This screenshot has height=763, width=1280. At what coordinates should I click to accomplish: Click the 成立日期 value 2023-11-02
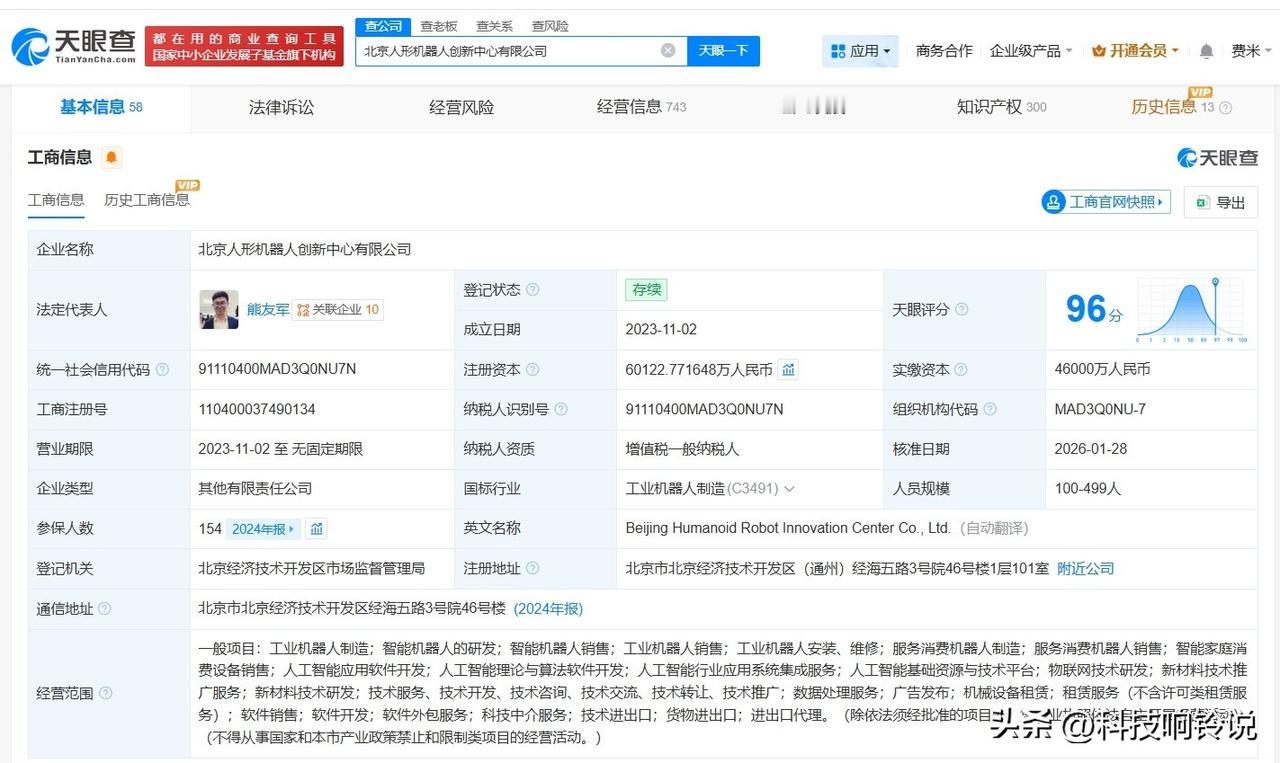661,329
